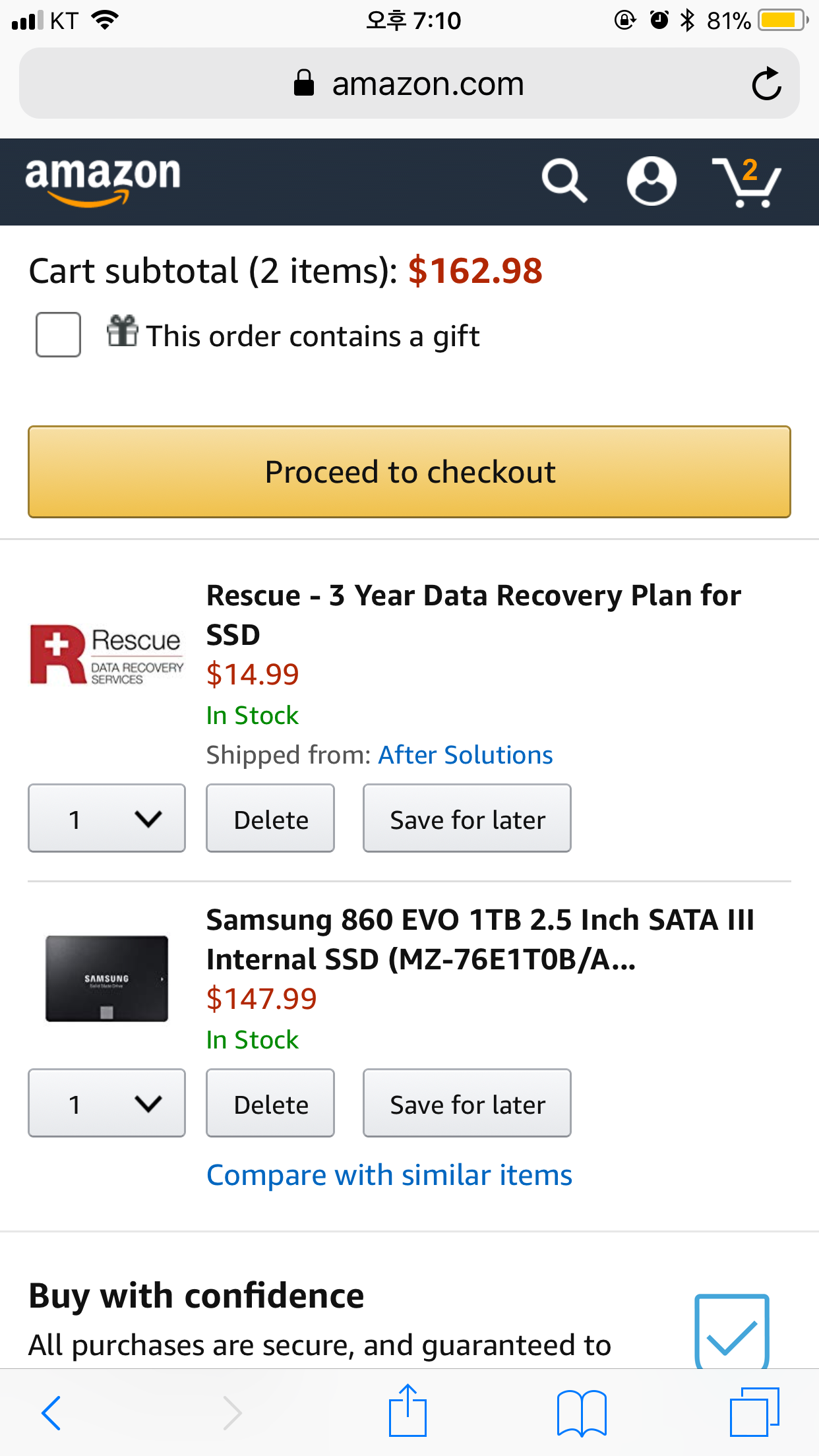Reload the page with the refresh icon
This screenshot has width=819, height=1456.
click(766, 84)
